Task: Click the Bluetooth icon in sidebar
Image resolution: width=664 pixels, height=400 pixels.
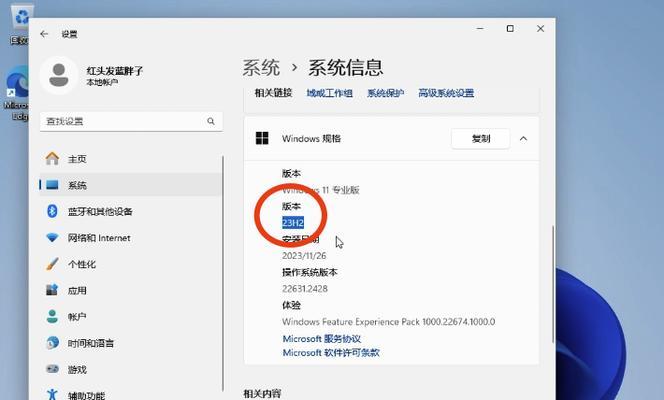Action: (52, 211)
